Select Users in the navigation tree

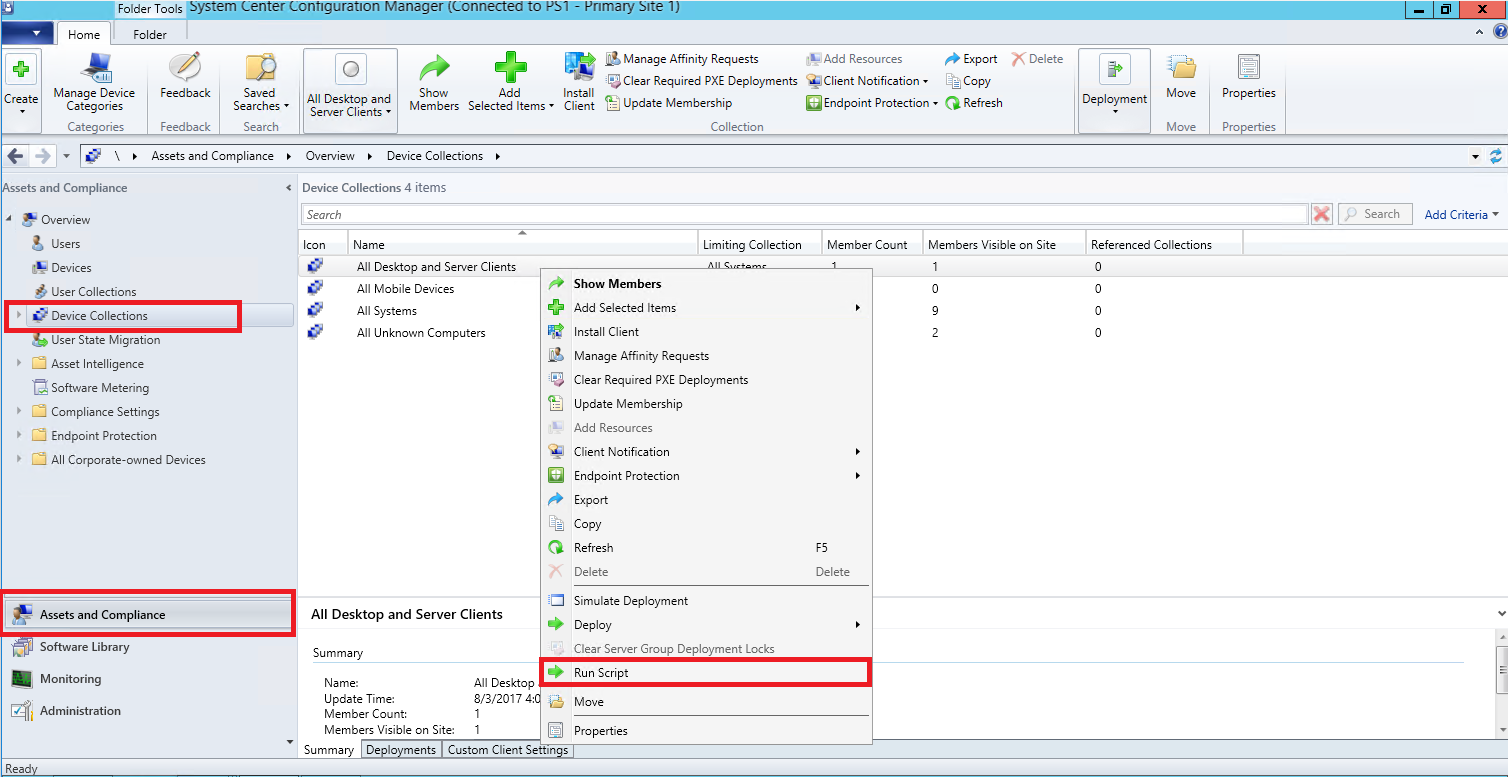click(x=65, y=244)
